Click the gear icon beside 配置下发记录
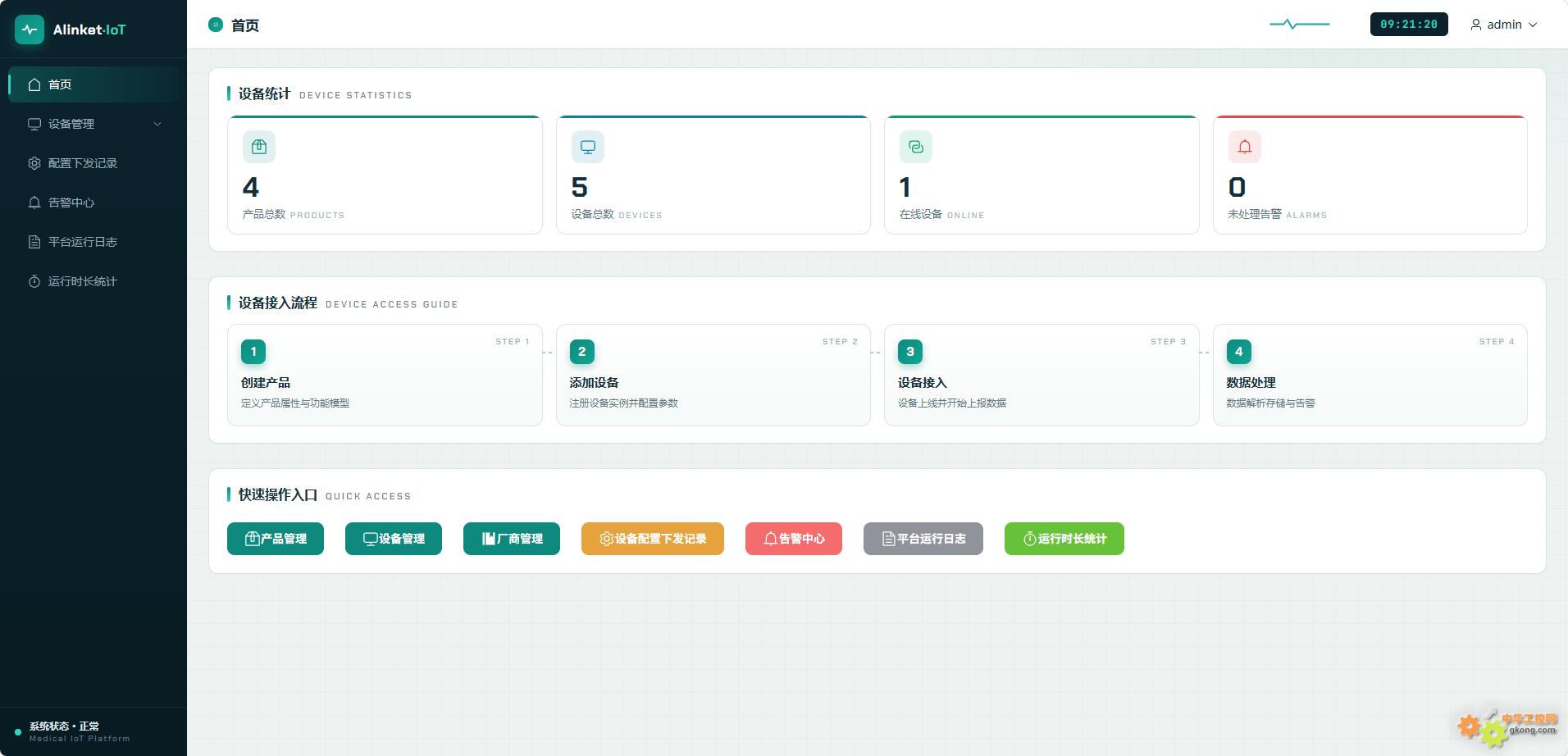The width and height of the screenshot is (1568, 756). click(x=34, y=163)
